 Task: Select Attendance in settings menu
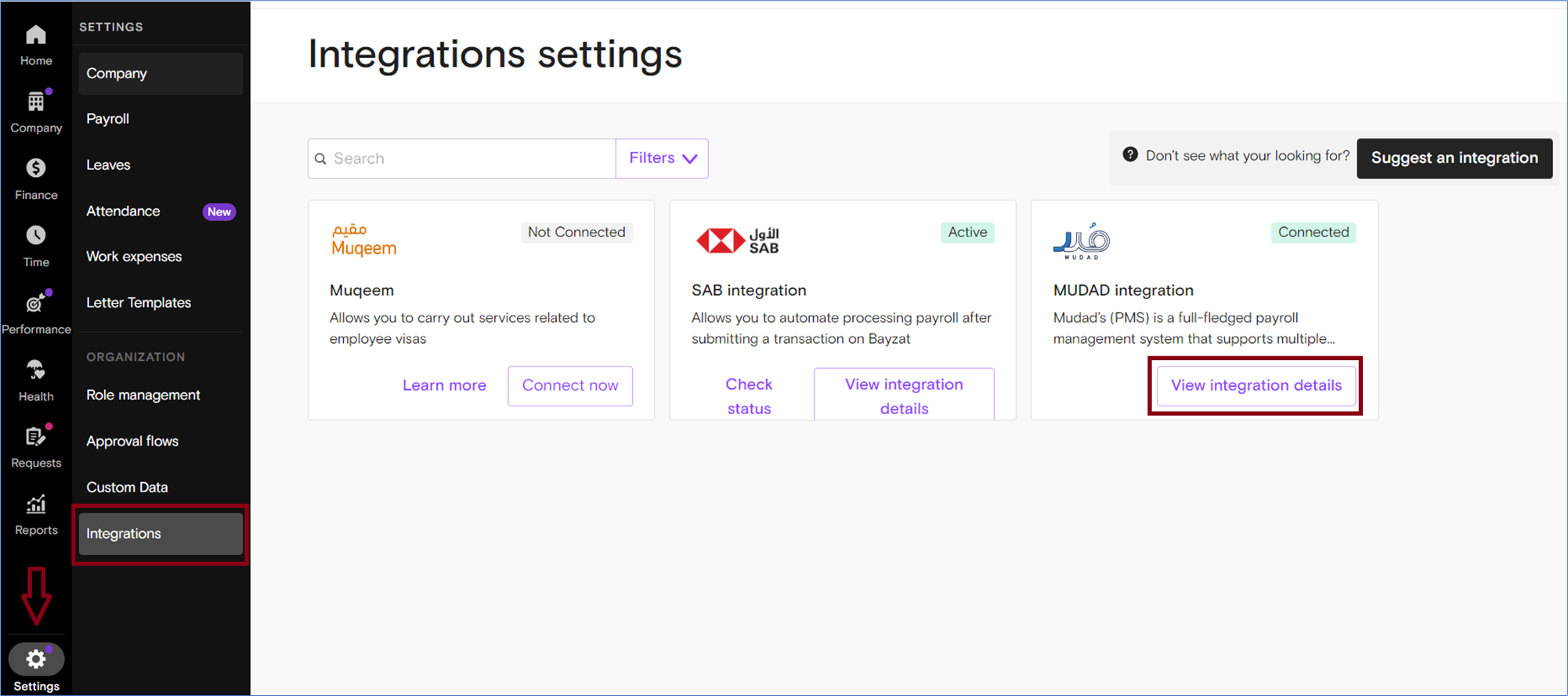pyautogui.click(x=161, y=211)
